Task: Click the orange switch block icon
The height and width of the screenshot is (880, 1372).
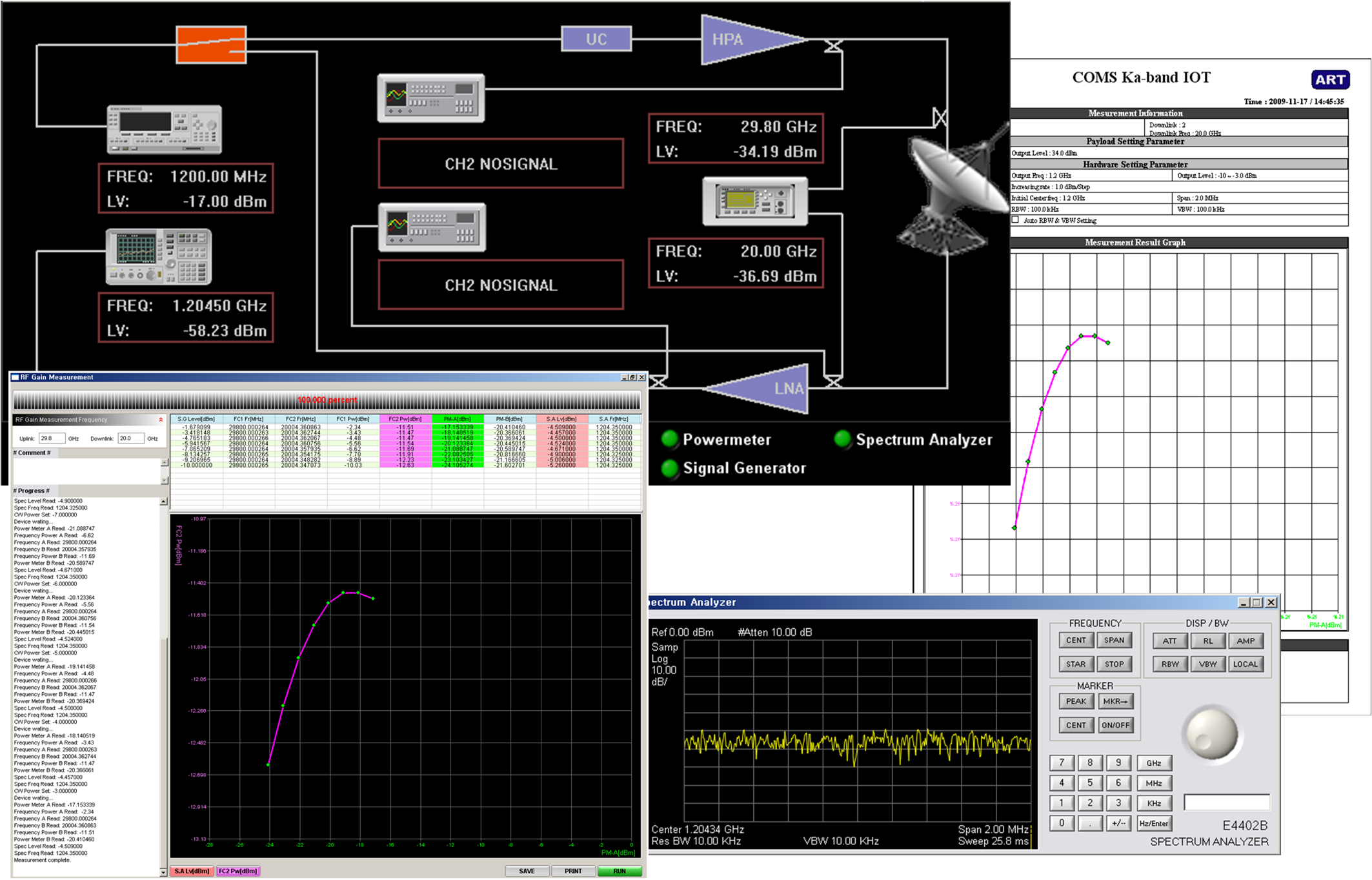Action: [x=211, y=45]
